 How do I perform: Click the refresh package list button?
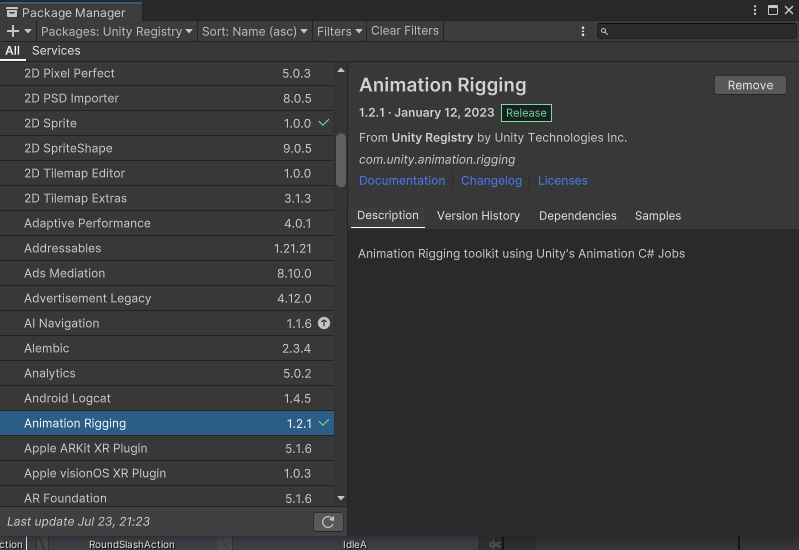[328, 521]
